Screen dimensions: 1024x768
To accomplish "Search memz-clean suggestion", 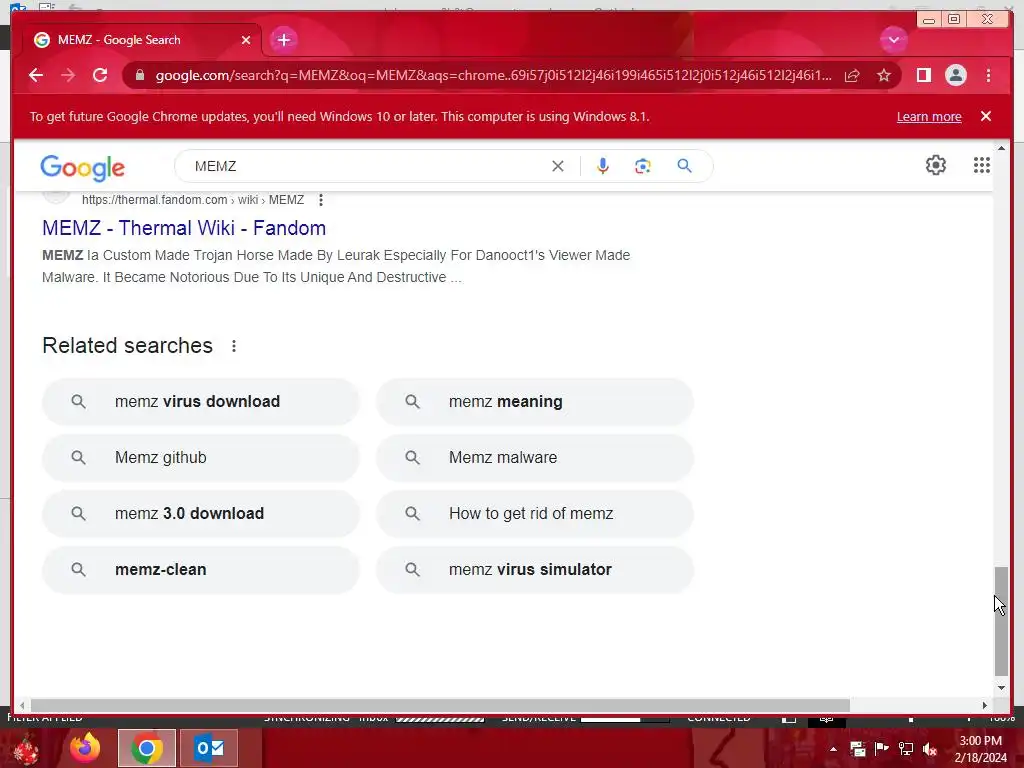I will coord(200,569).
